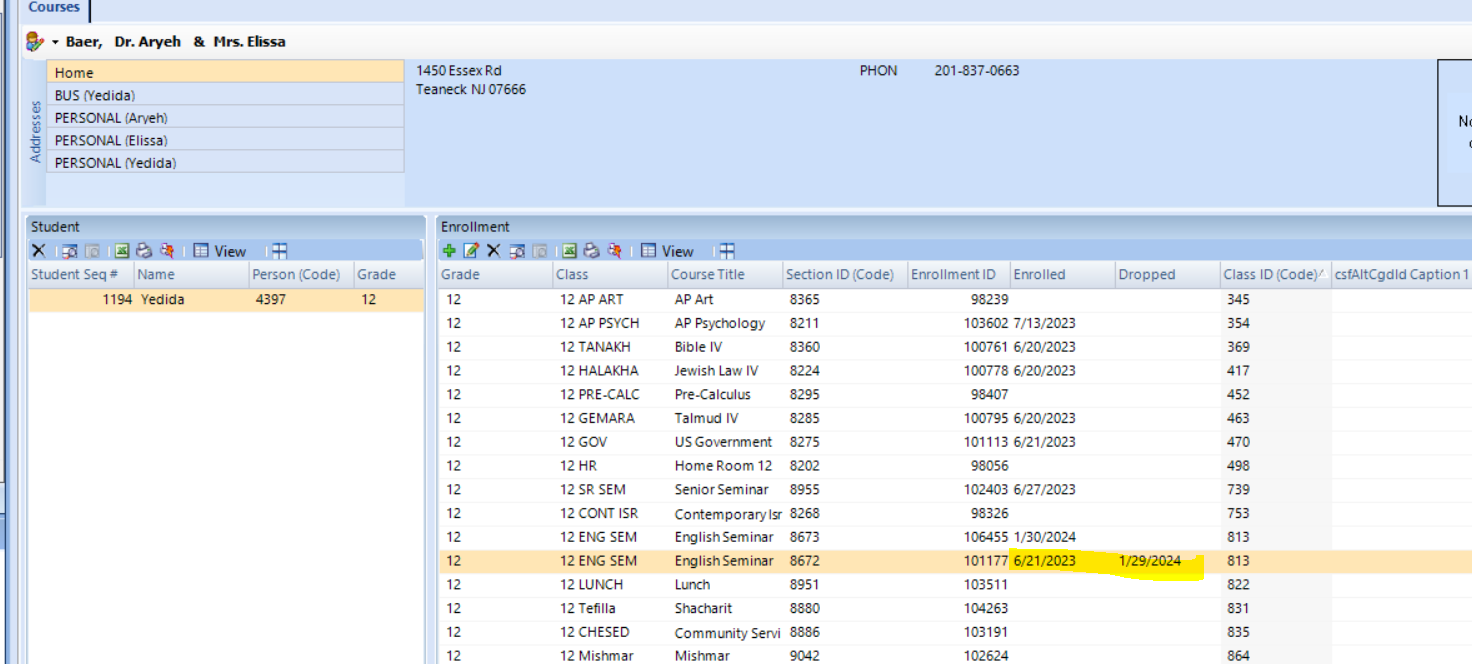Select the AP Psychology course row
Image resolution: width=1472 pixels, height=664 pixels.
pyautogui.click(x=955, y=323)
